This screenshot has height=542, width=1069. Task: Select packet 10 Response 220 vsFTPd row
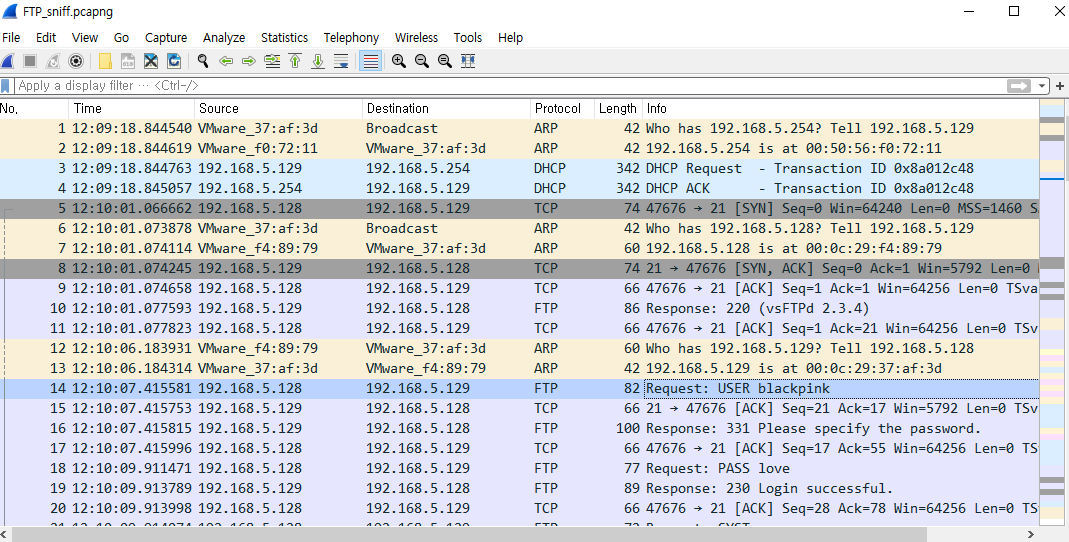click(x=520, y=308)
